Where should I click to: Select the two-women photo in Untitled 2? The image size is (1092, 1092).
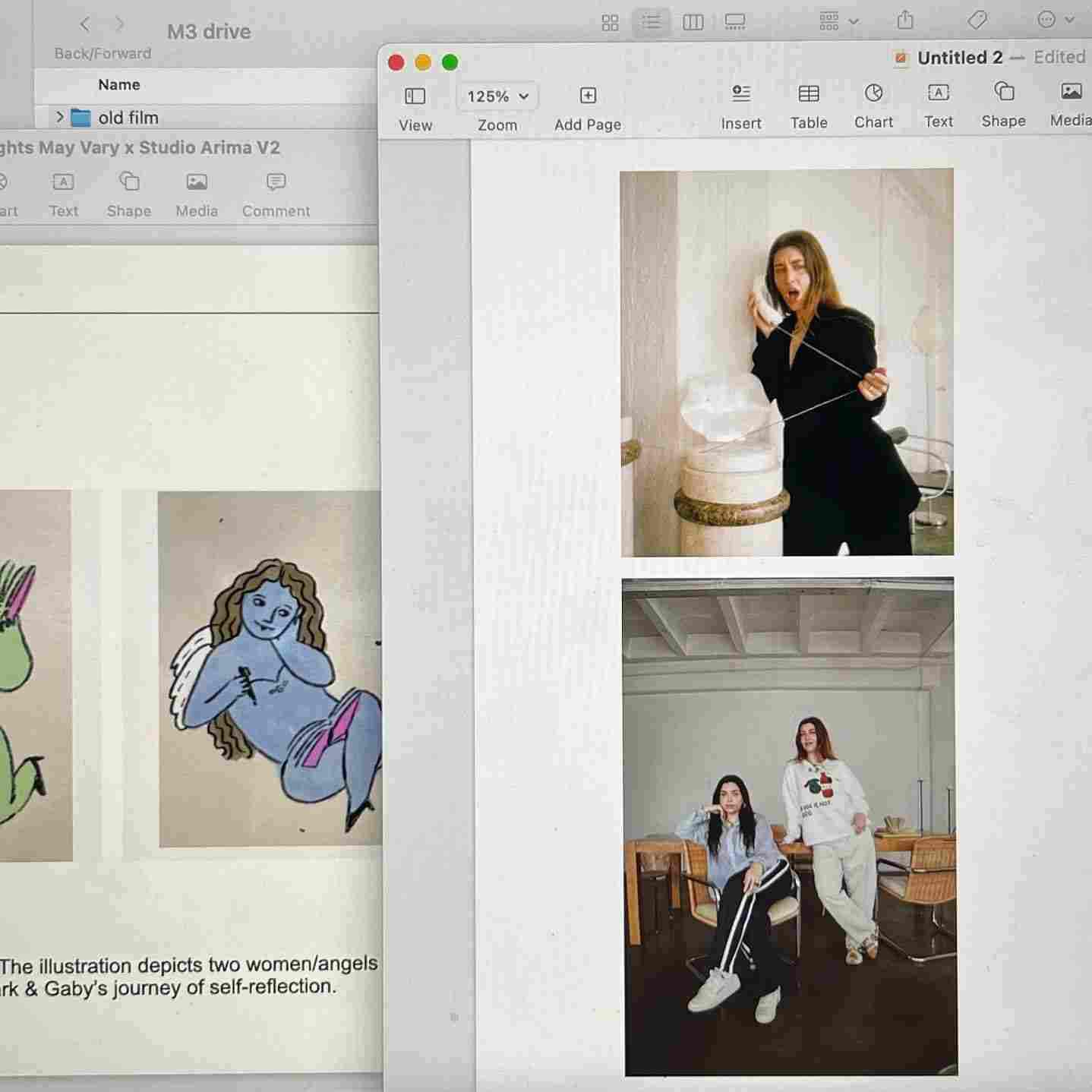[x=790, y=827]
